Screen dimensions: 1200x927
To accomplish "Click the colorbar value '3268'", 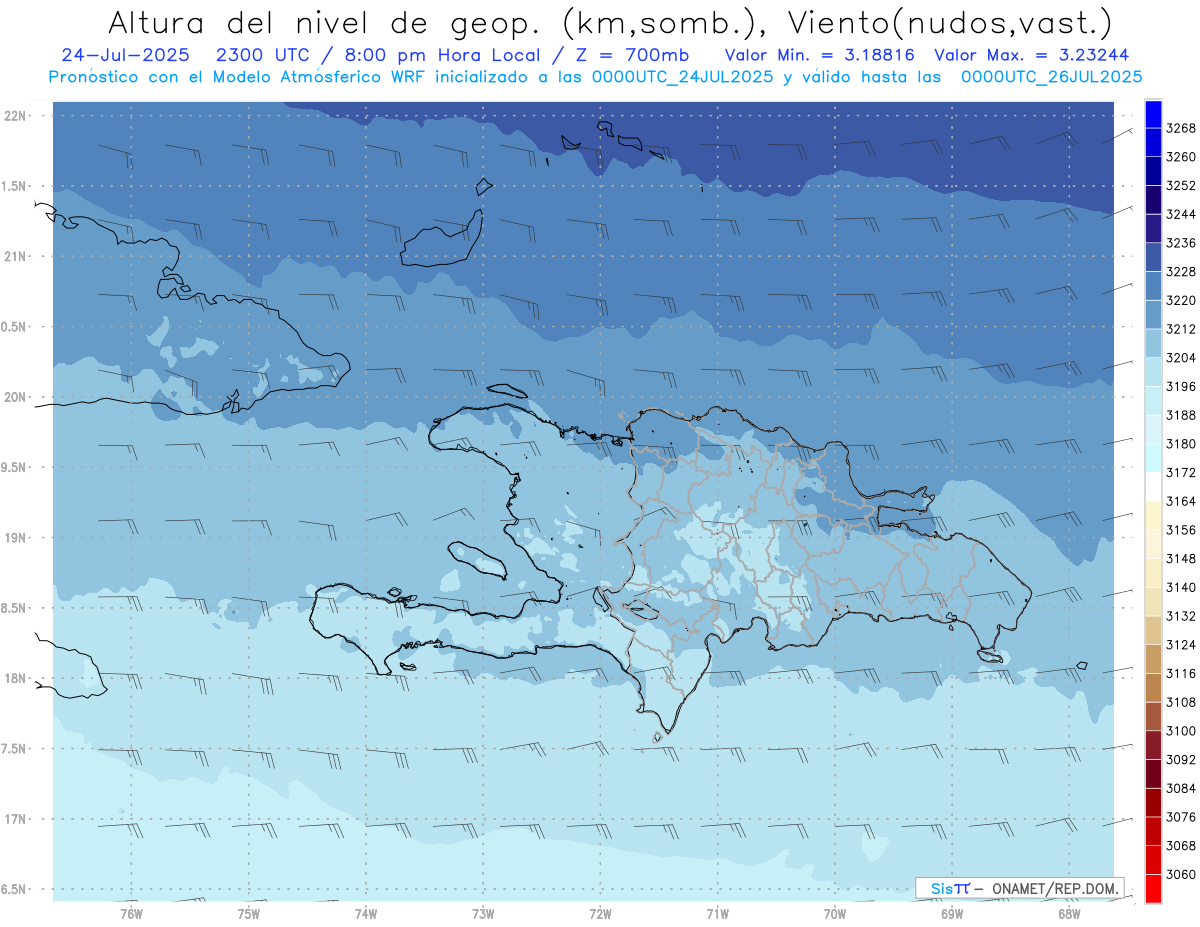I will click(x=1181, y=128).
